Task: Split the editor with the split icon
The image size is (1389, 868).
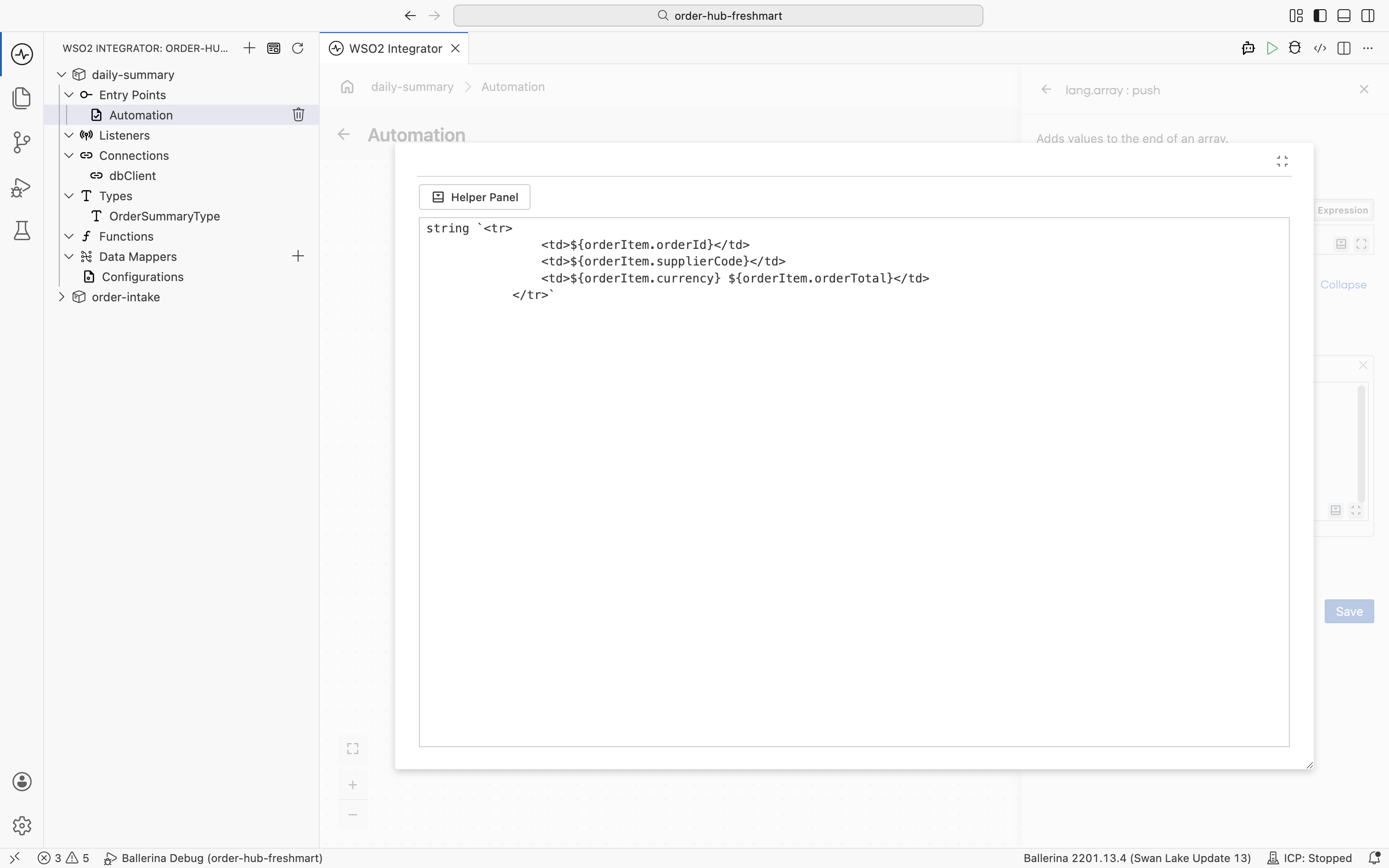Action: click(x=1344, y=48)
